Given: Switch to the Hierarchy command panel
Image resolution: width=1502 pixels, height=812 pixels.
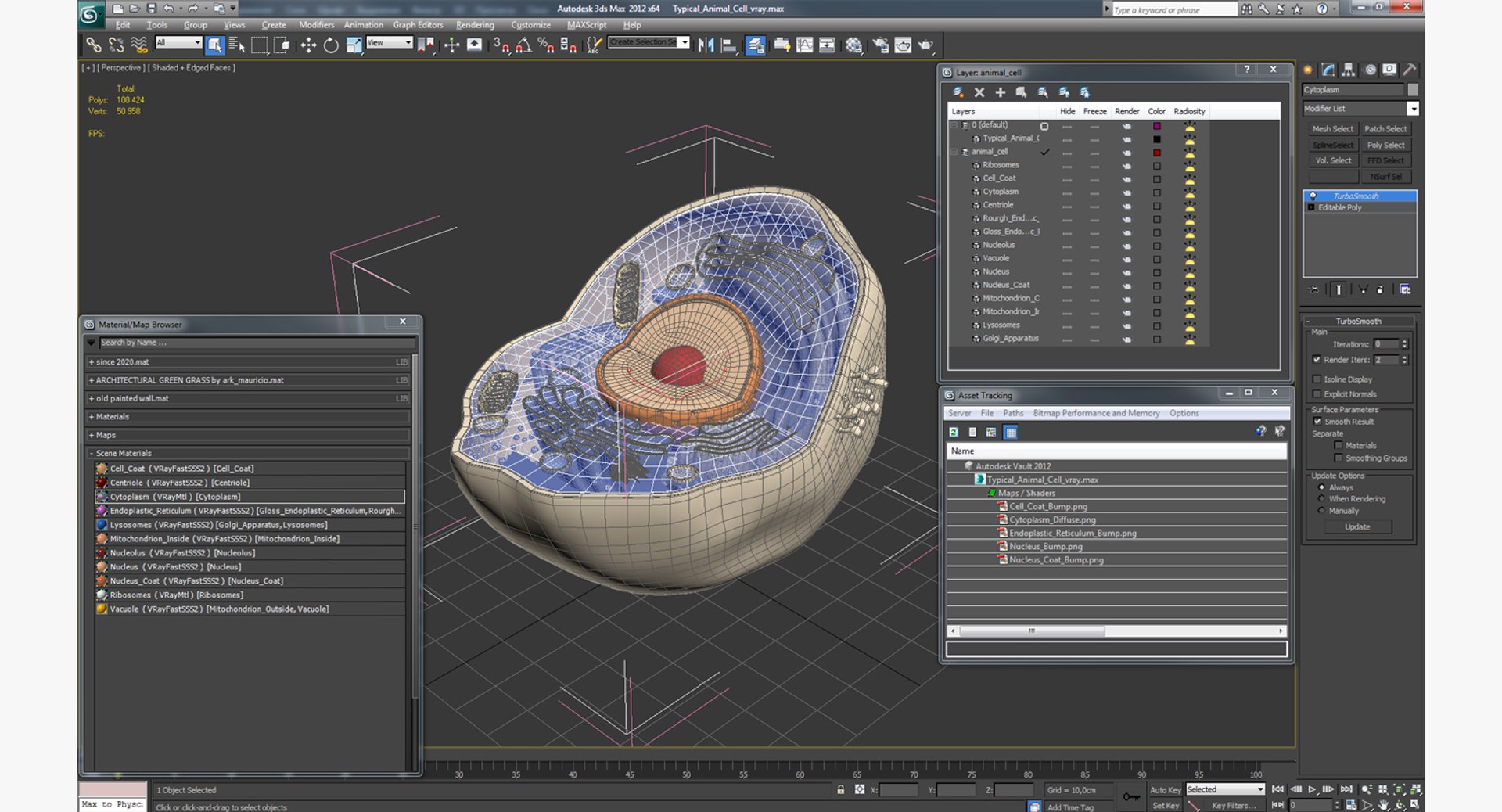Looking at the screenshot, I should (1349, 70).
